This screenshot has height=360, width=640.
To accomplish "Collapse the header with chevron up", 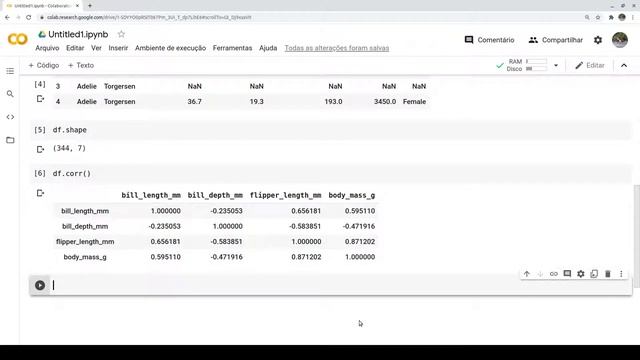I will [624, 65].
